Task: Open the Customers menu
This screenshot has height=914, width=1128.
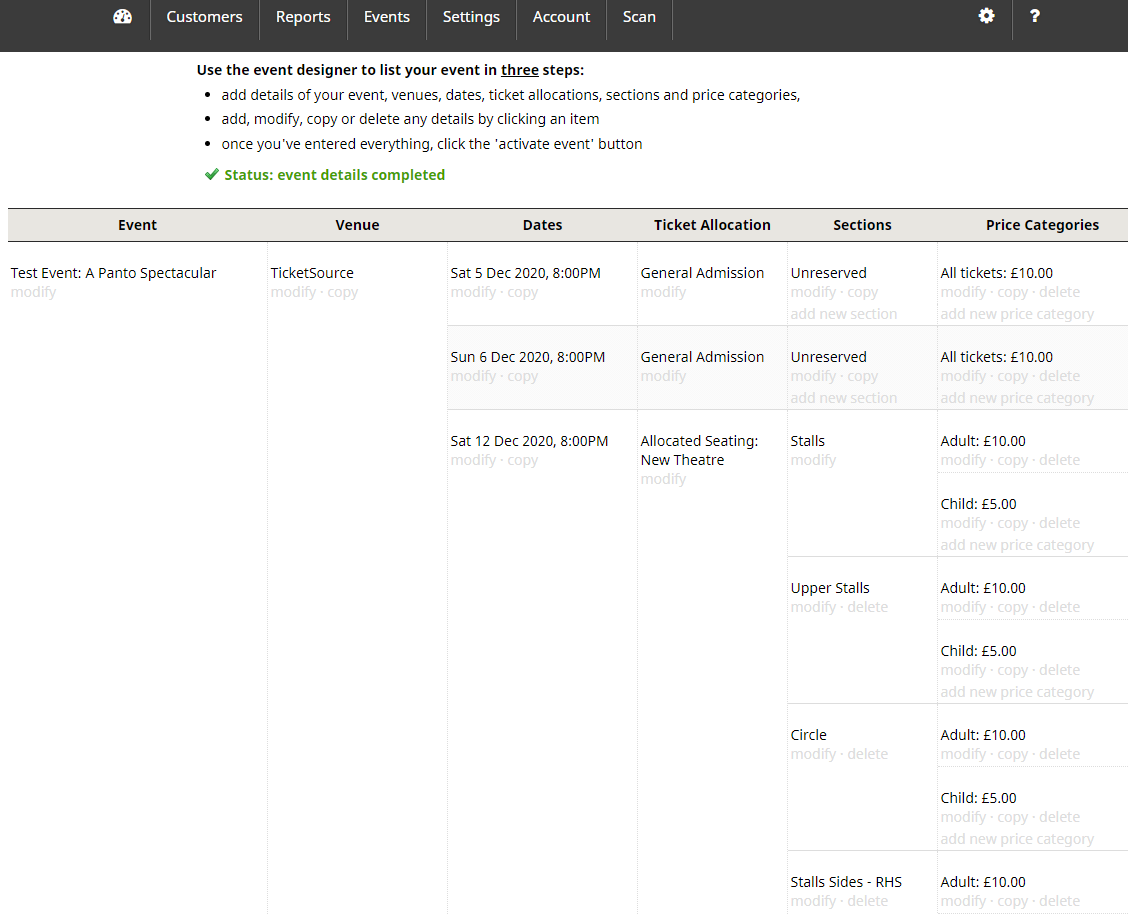Action: [x=204, y=17]
